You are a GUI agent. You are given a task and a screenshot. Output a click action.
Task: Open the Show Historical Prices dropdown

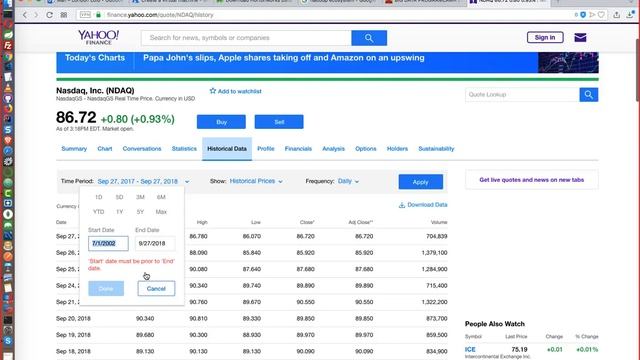pyautogui.click(x=256, y=181)
